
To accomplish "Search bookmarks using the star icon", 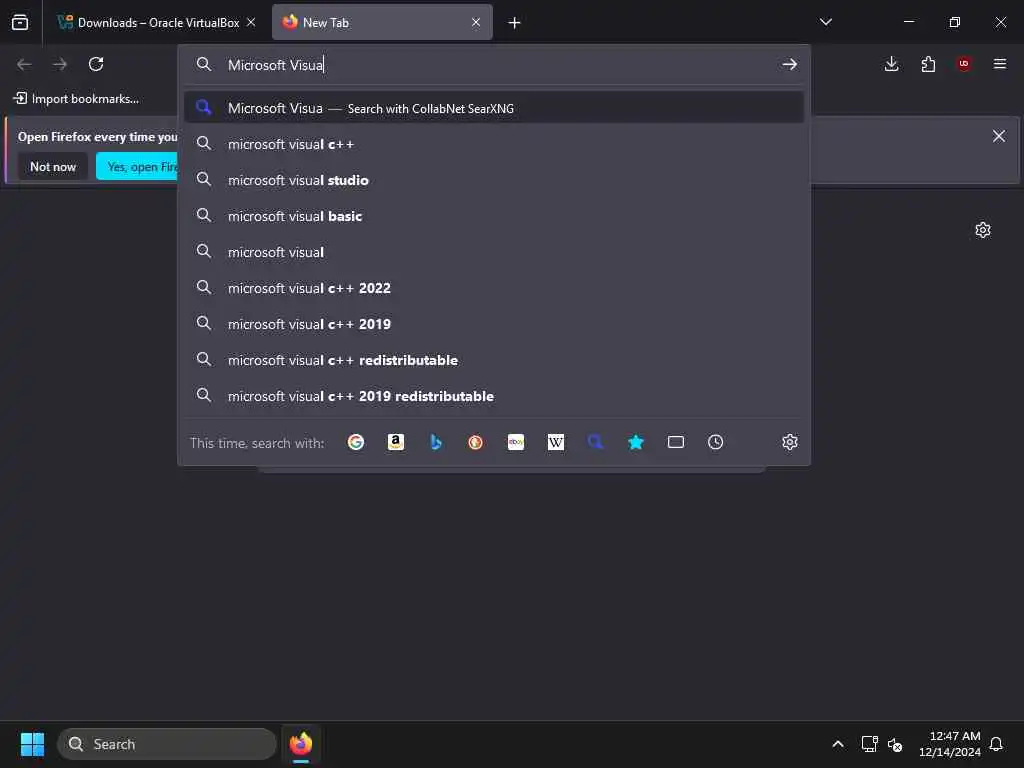I will pos(635,442).
